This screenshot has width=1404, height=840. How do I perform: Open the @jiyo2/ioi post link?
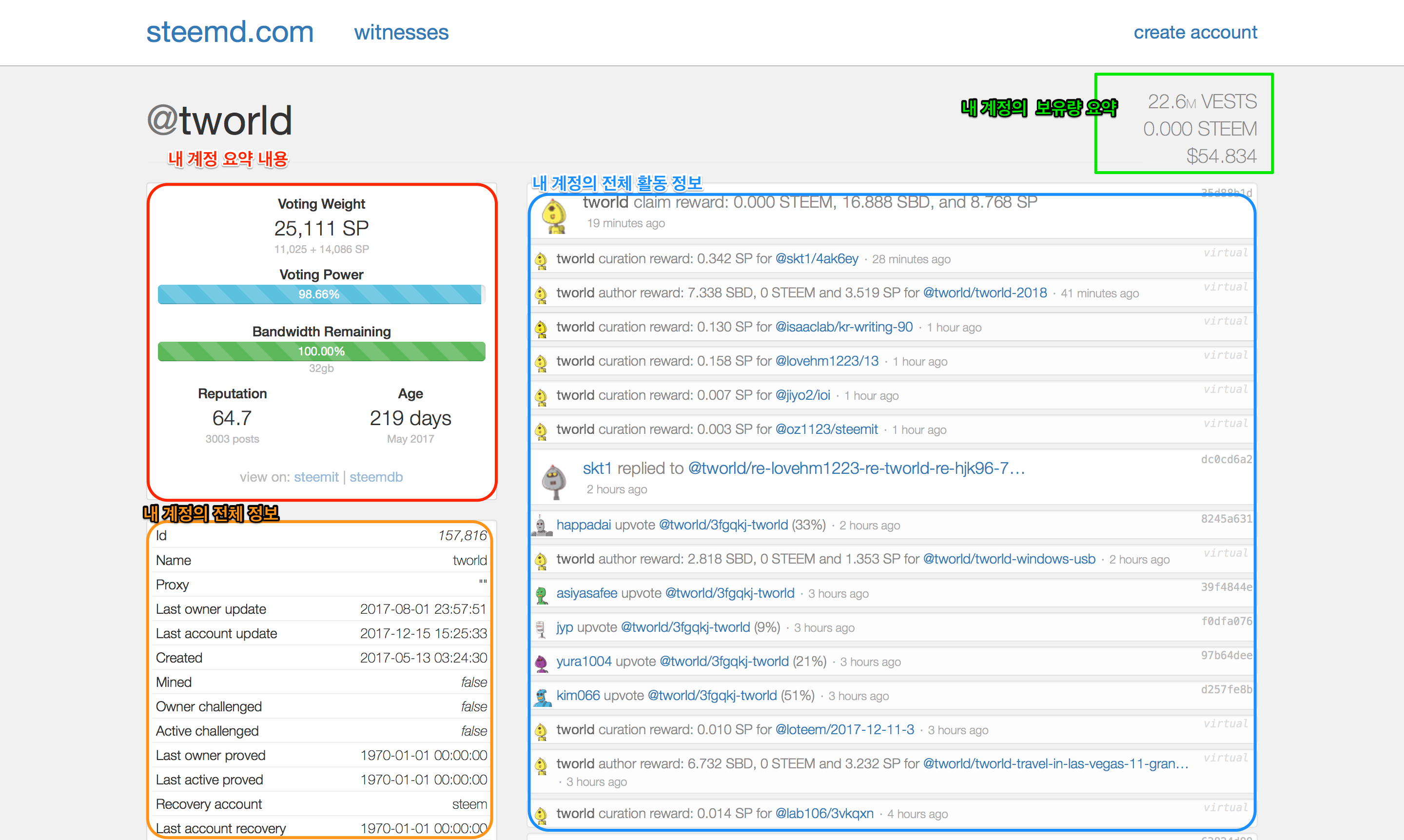click(x=802, y=395)
